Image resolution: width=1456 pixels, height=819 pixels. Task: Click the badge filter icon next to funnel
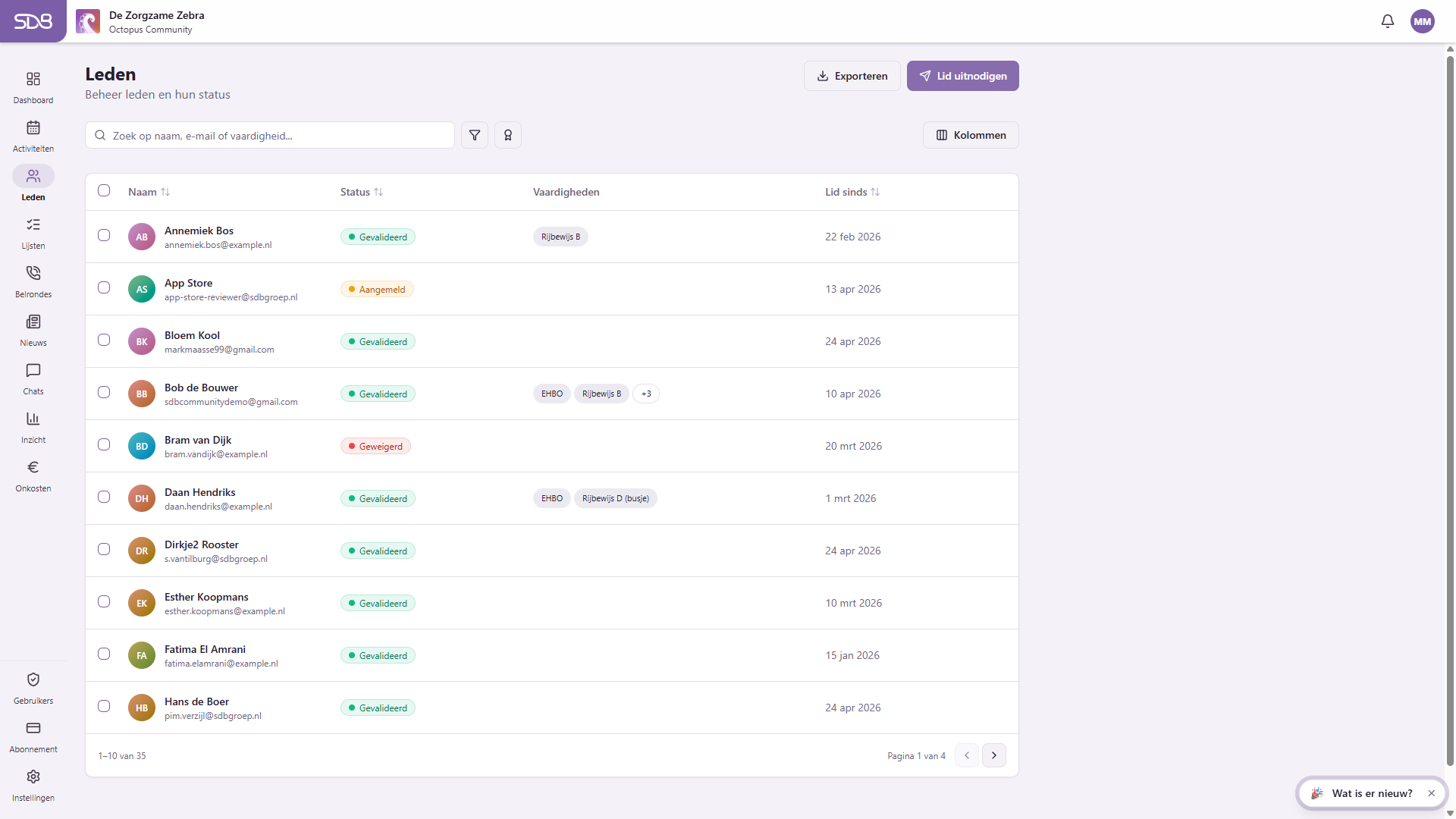[x=508, y=135]
